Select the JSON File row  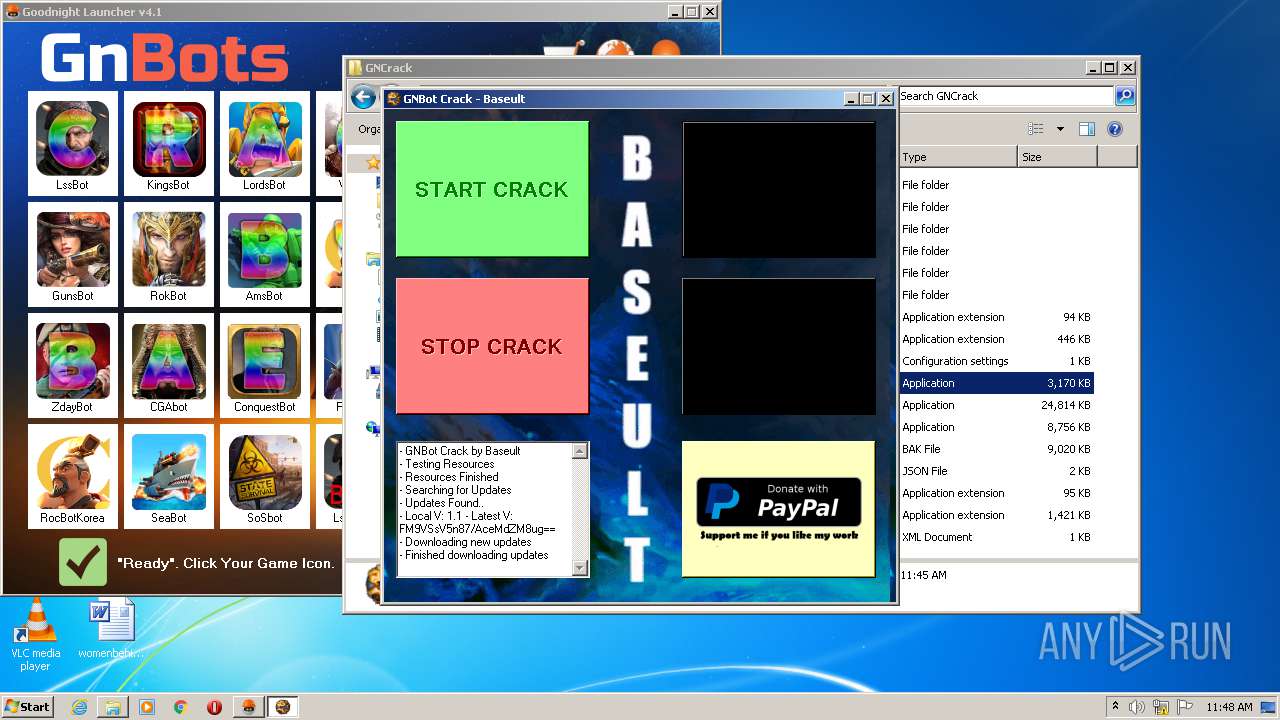click(996, 471)
